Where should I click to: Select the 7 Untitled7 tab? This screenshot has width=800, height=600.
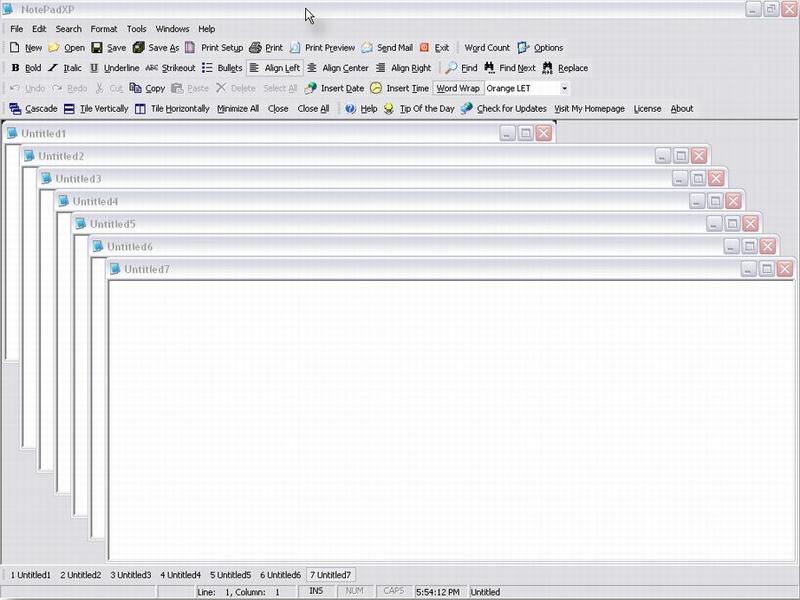(x=331, y=575)
